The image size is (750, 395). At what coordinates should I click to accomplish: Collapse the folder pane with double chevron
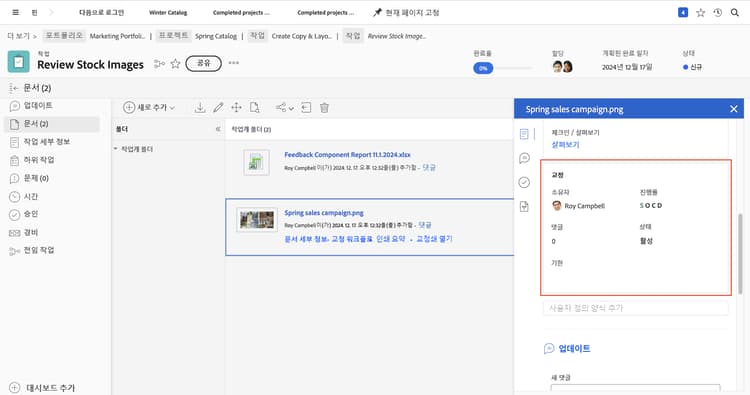tap(218, 129)
